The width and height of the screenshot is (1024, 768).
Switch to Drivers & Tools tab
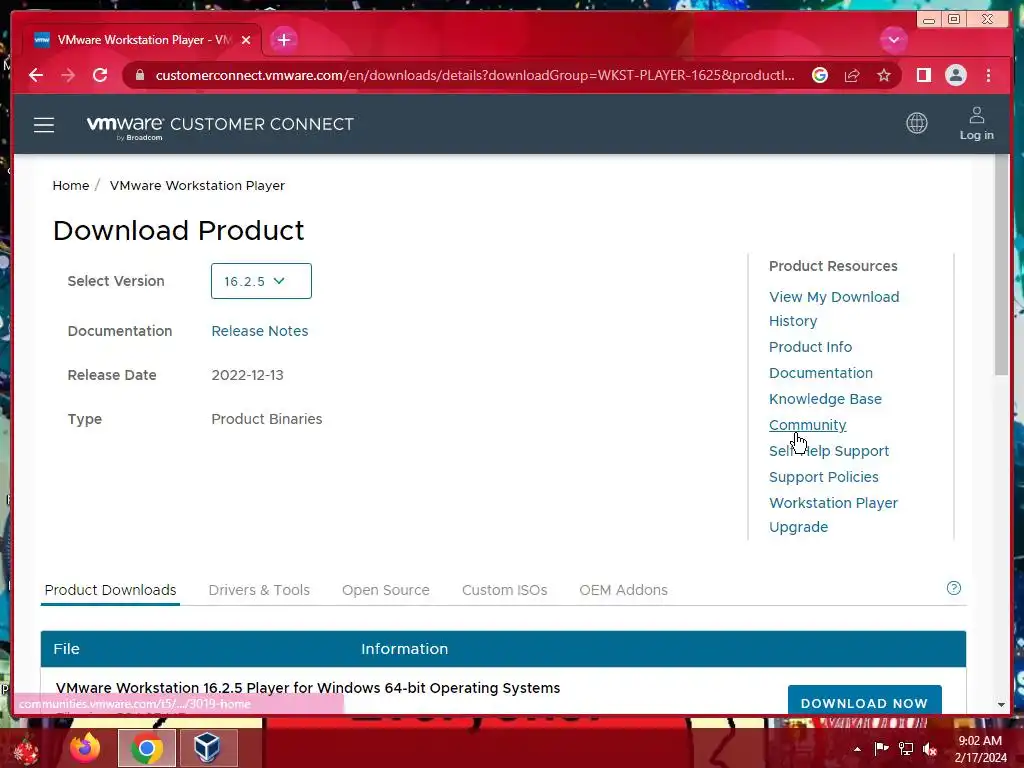259,590
